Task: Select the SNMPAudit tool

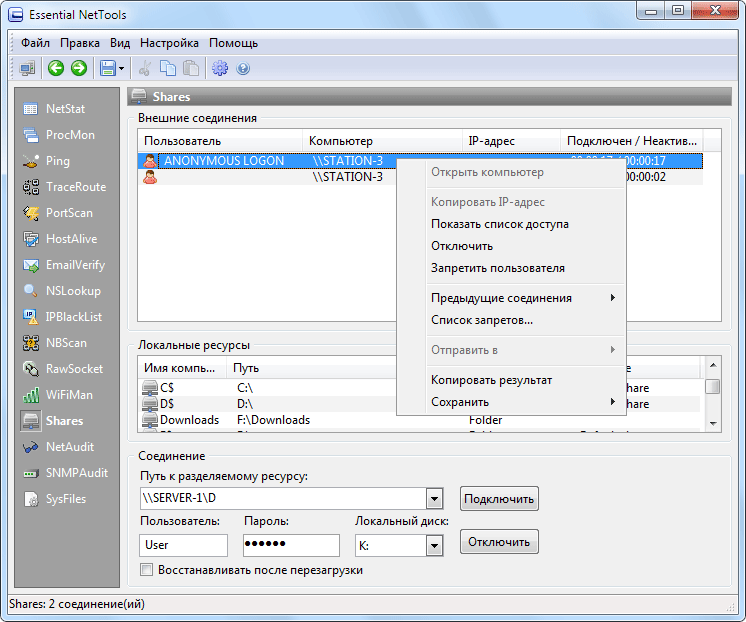Action: pos(66,473)
